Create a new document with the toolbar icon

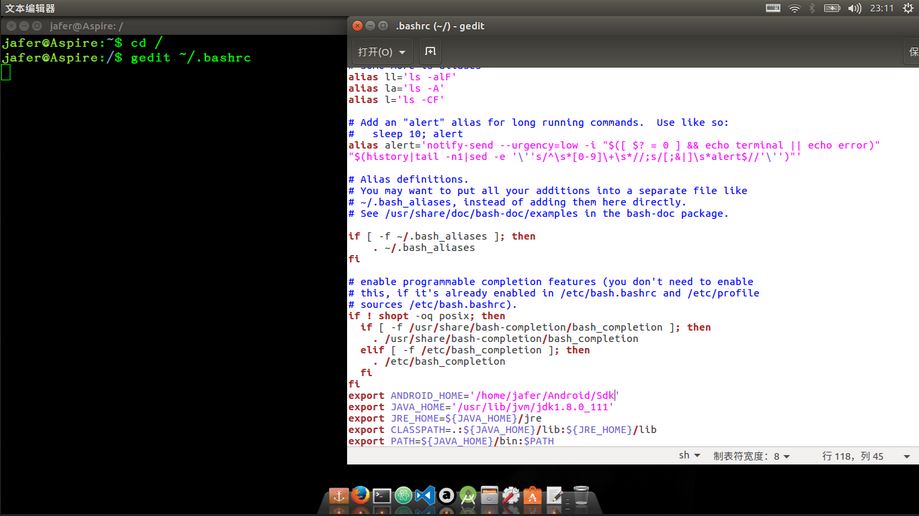430,52
